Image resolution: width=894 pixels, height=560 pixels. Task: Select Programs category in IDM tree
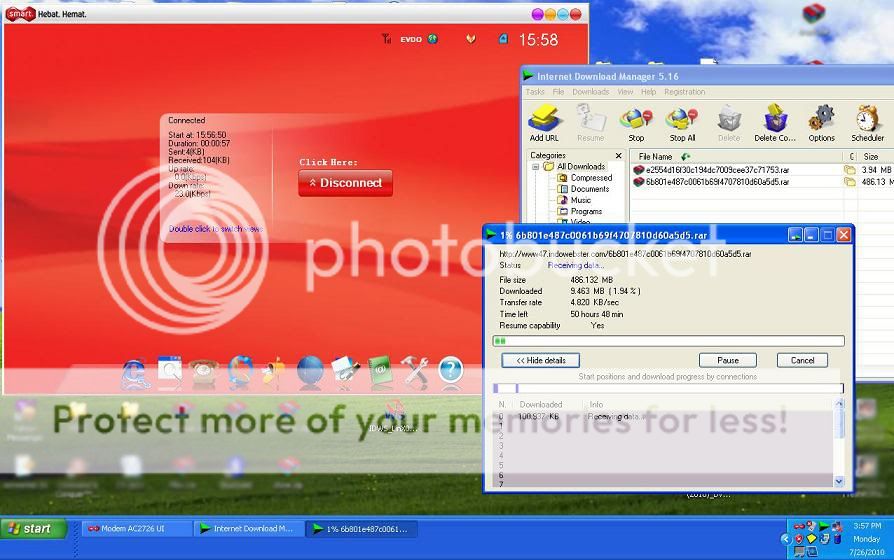tap(580, 211)
